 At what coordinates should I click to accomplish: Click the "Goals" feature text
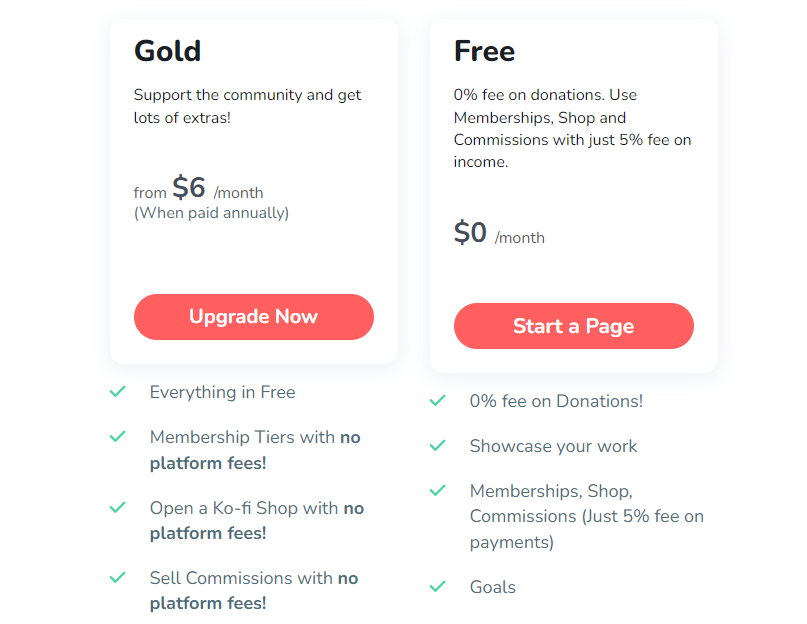[493, 587]
